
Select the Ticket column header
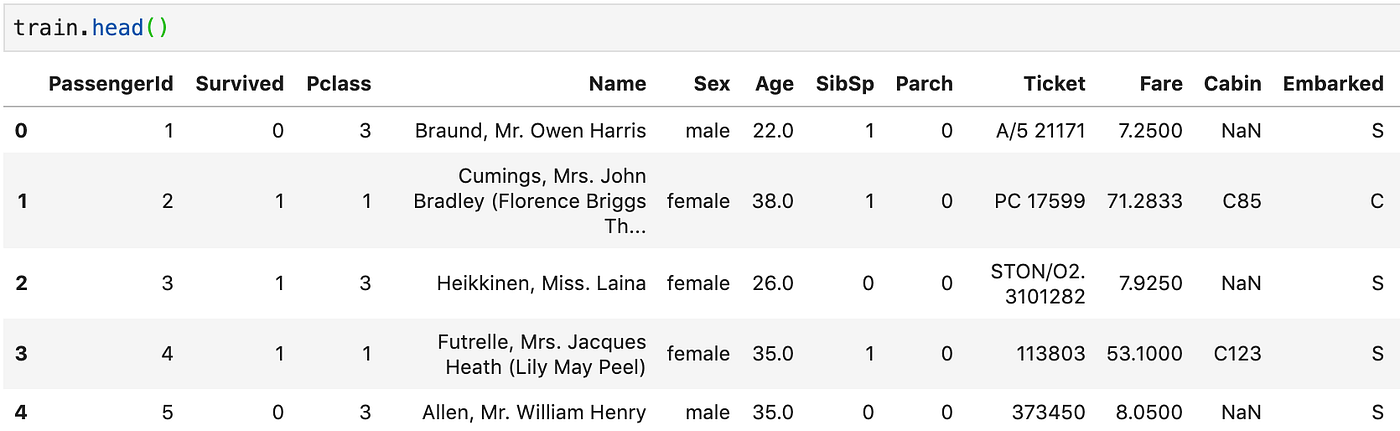point(1054,84)
